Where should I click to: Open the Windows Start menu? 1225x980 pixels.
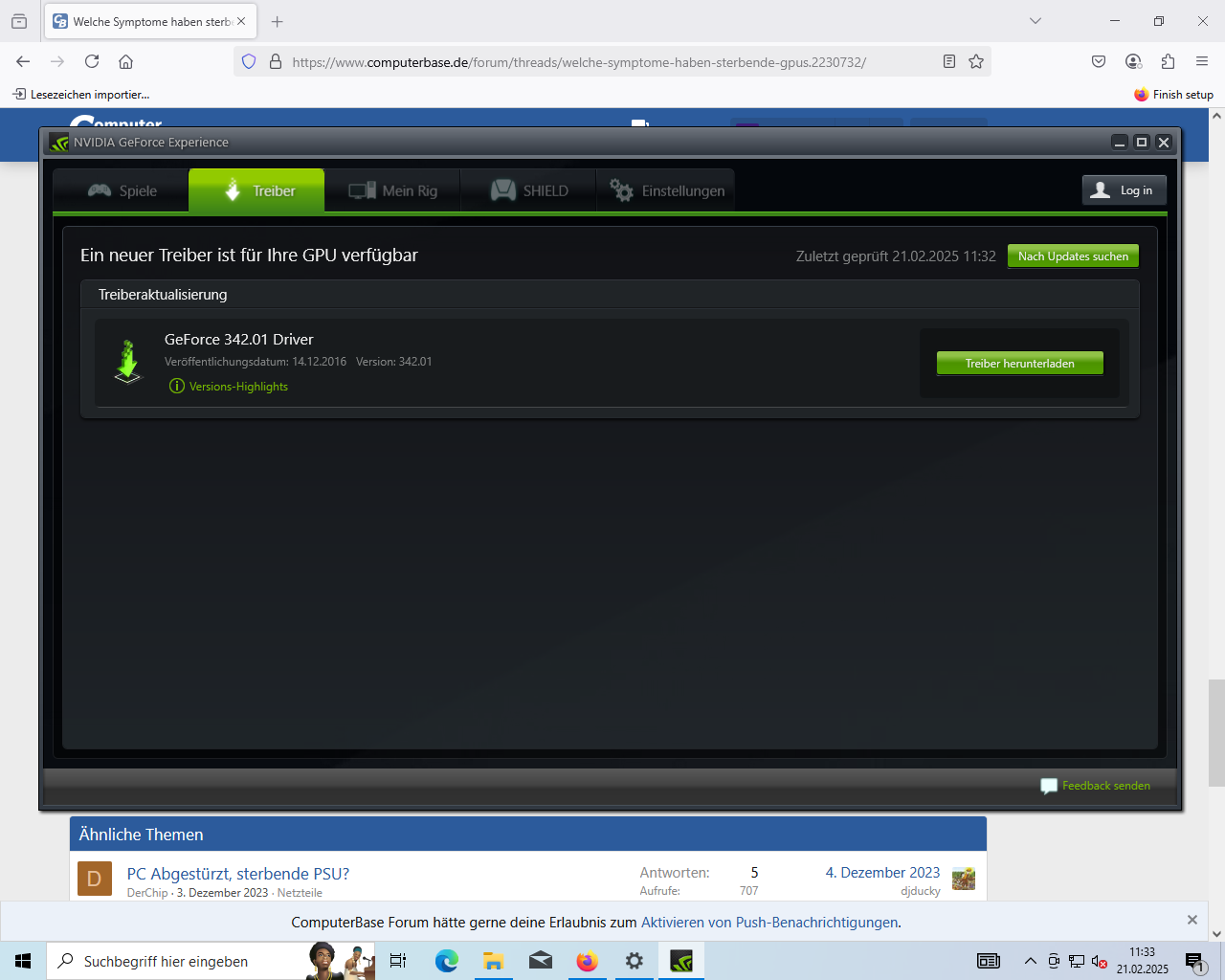(x=23, y=961)
